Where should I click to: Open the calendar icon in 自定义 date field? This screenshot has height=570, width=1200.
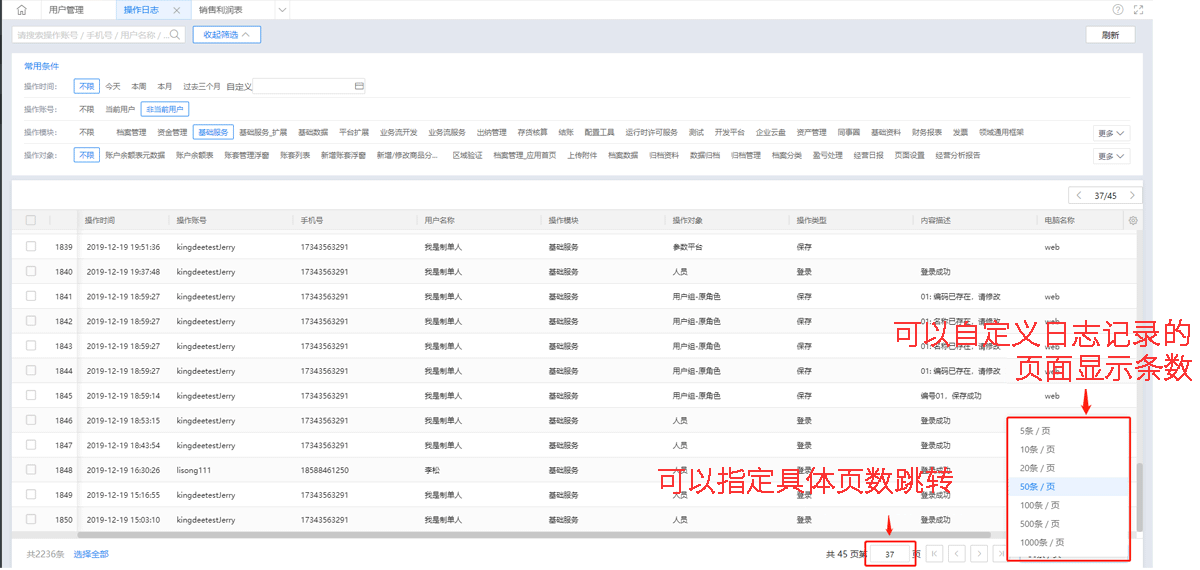pyautogui.click(x=359, y=86)
